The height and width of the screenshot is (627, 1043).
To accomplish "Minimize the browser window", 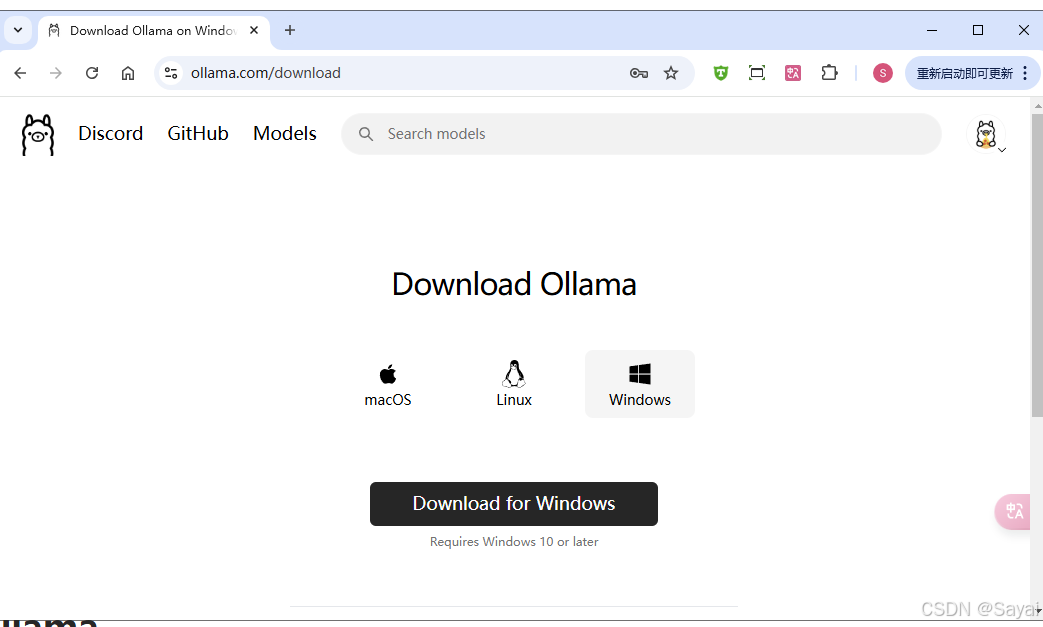I will pyautogui.click(x=932, y=30).
